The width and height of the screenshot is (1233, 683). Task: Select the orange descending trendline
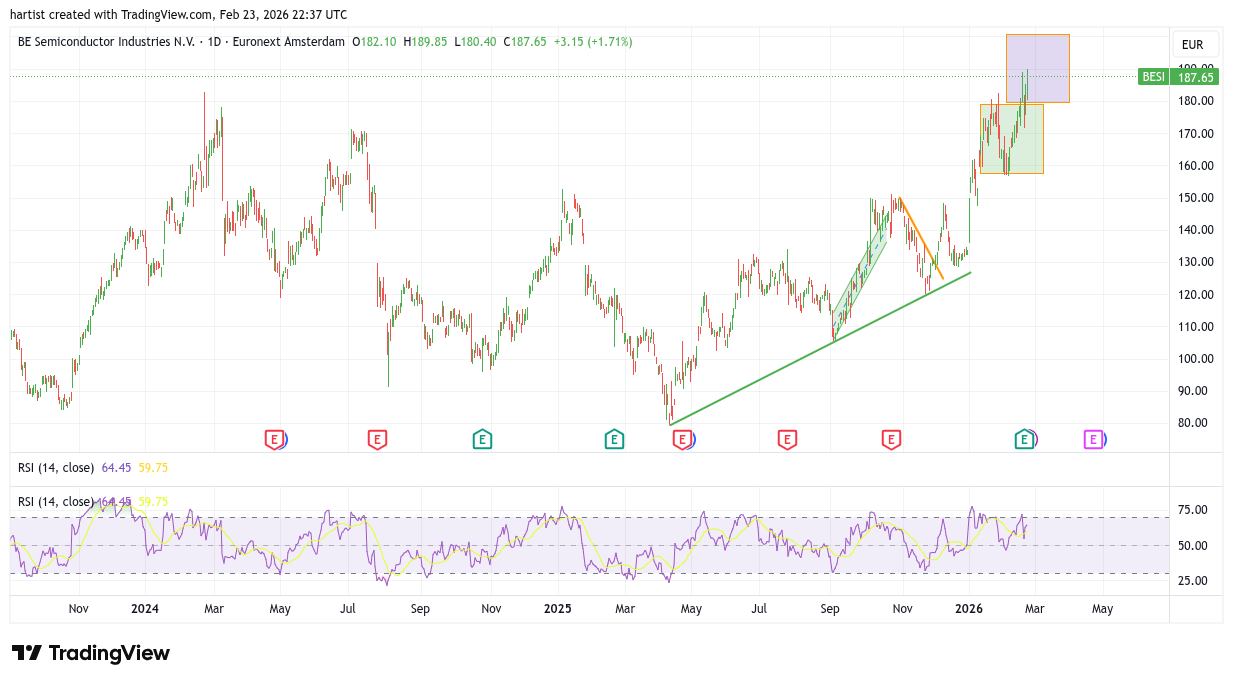click(921, 239)
